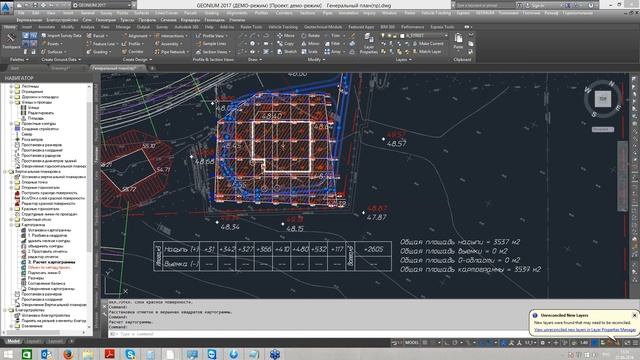Switch to the Analyze ribbon tab
The width and height of the screenshot is (640, 360).
tap(87, 27)
